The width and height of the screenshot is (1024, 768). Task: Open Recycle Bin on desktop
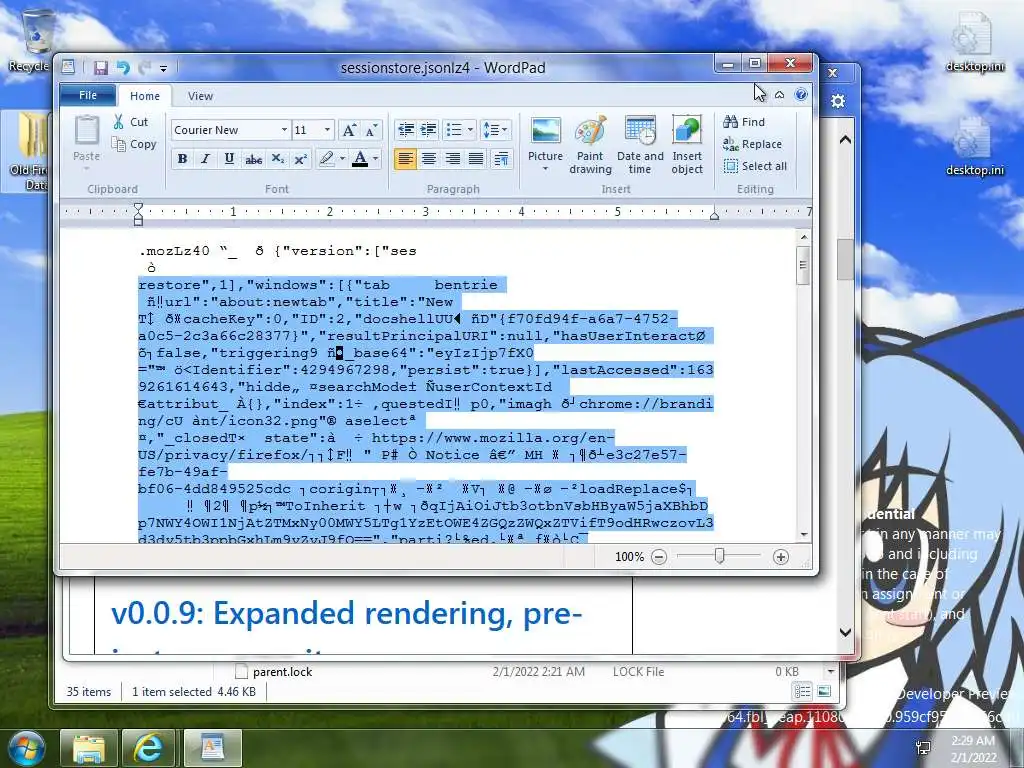tap(34, 41)
